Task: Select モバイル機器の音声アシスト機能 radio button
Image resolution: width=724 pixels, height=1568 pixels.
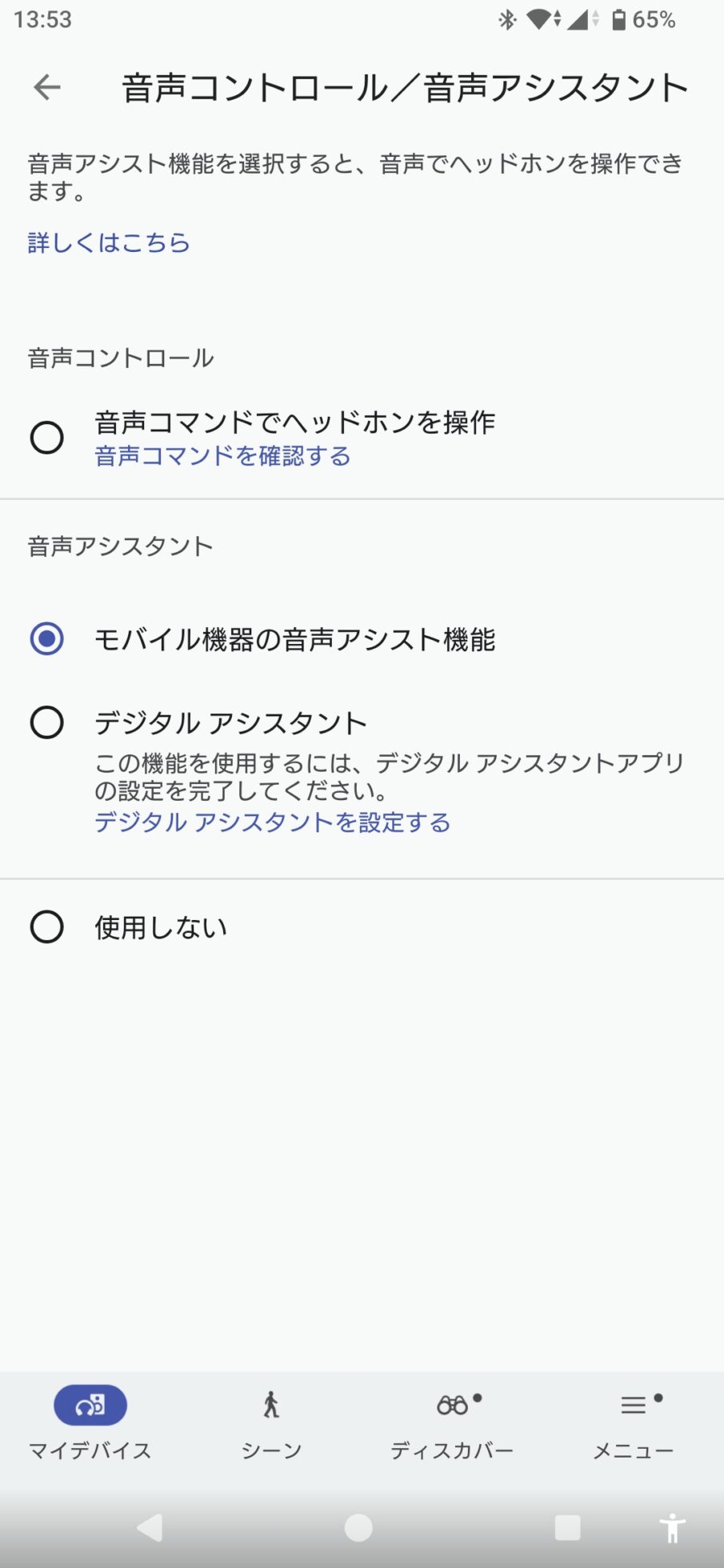Action: click(47, 639)
